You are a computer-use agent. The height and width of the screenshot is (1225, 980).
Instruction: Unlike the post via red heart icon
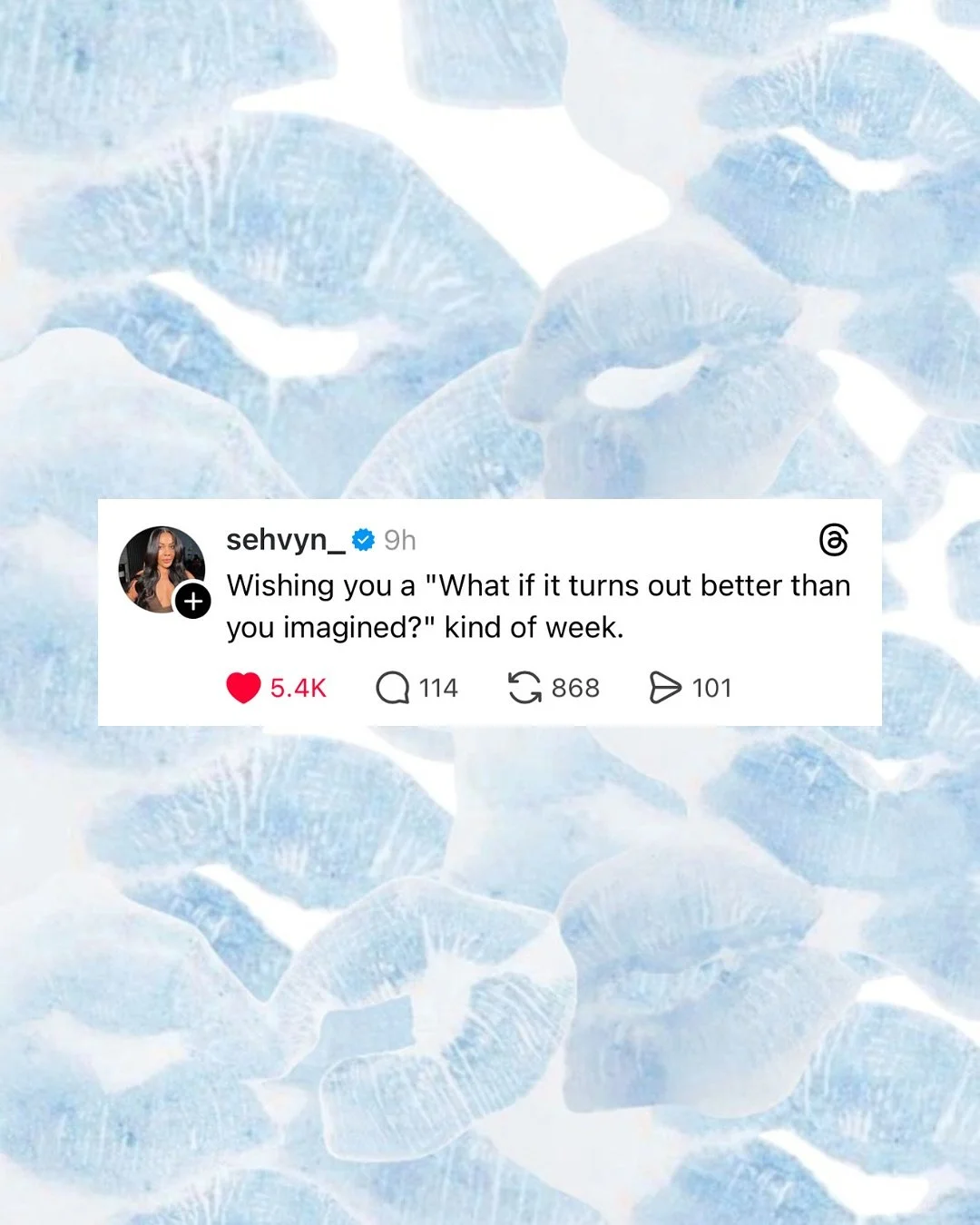click(x=243, y=688)
